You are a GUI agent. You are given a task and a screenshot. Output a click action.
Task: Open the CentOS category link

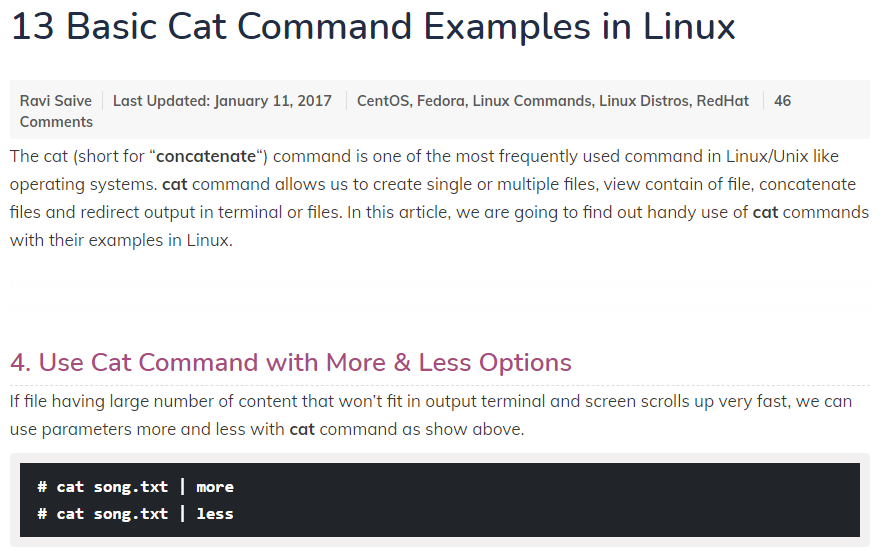(x=383, y=101)
